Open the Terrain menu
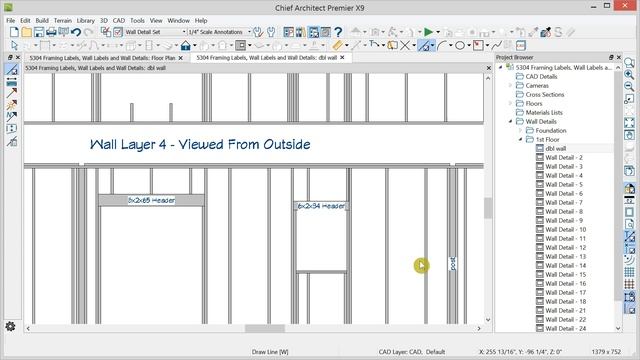640x360 pixels. pos(63,20)
